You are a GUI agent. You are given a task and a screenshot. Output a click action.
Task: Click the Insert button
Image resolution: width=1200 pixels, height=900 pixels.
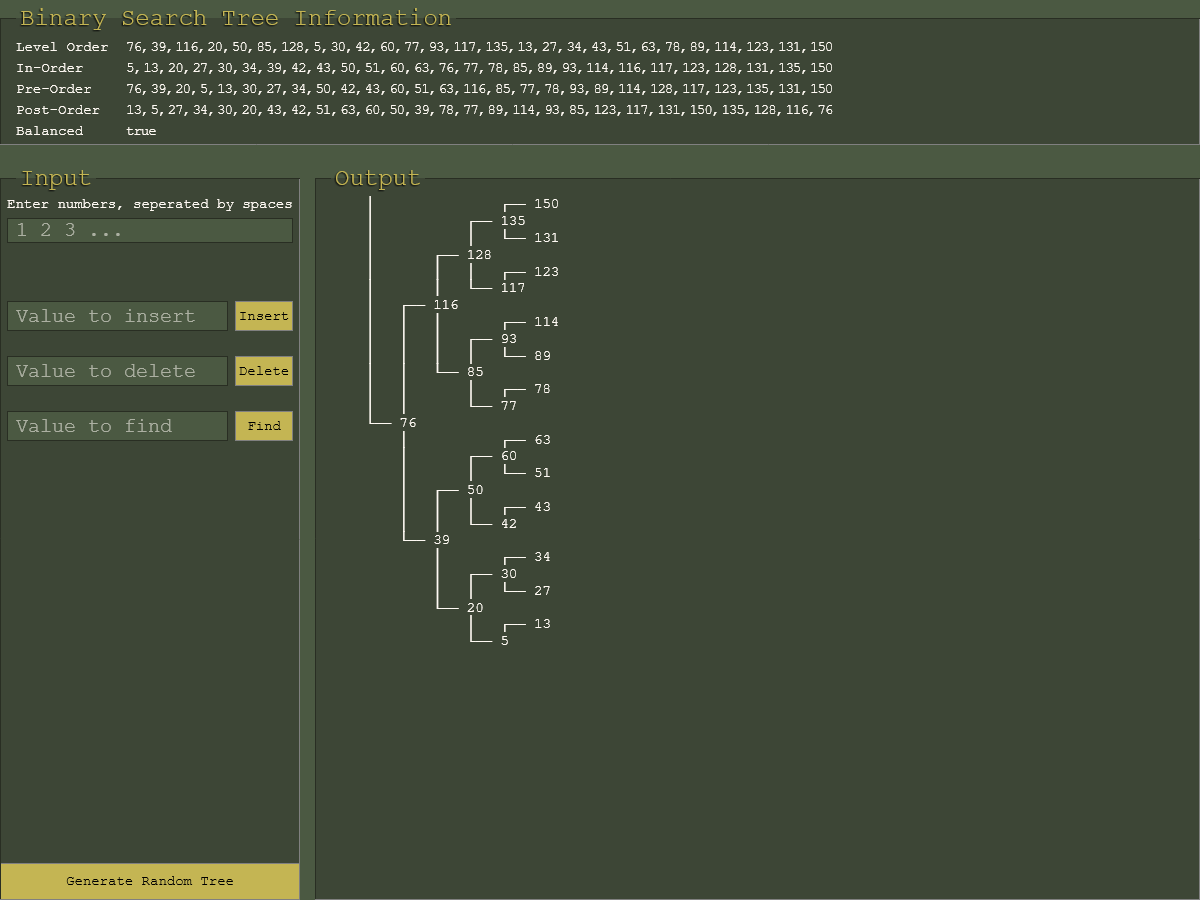click(x=264, y=316)
